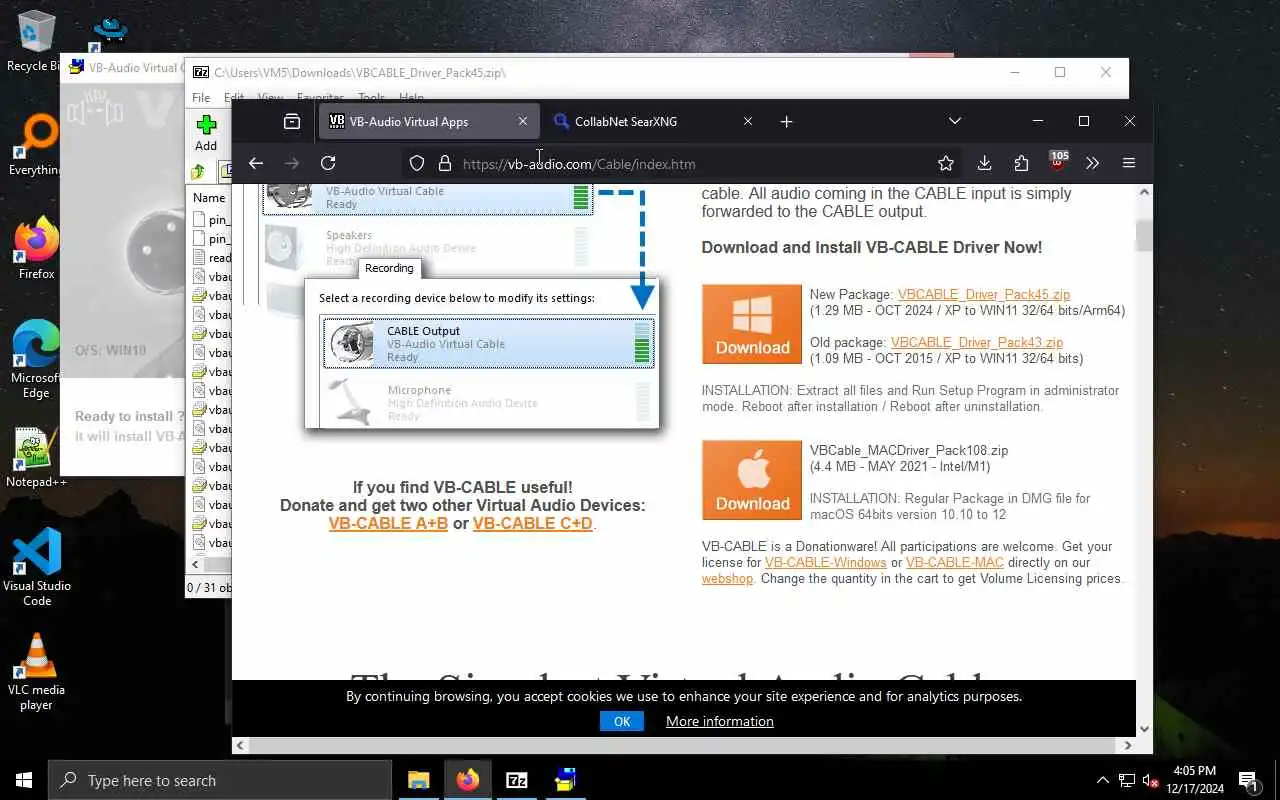
Task: Click the 7-Zip taskbar button
Action: tap(516, 780)
